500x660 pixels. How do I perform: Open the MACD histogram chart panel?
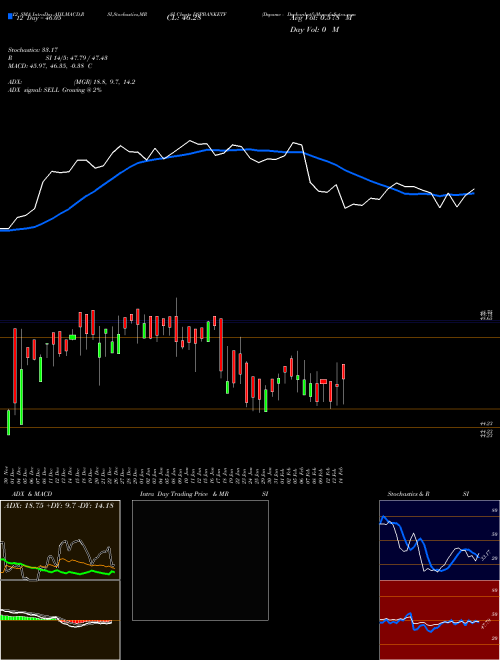click(x=60, y=620)
